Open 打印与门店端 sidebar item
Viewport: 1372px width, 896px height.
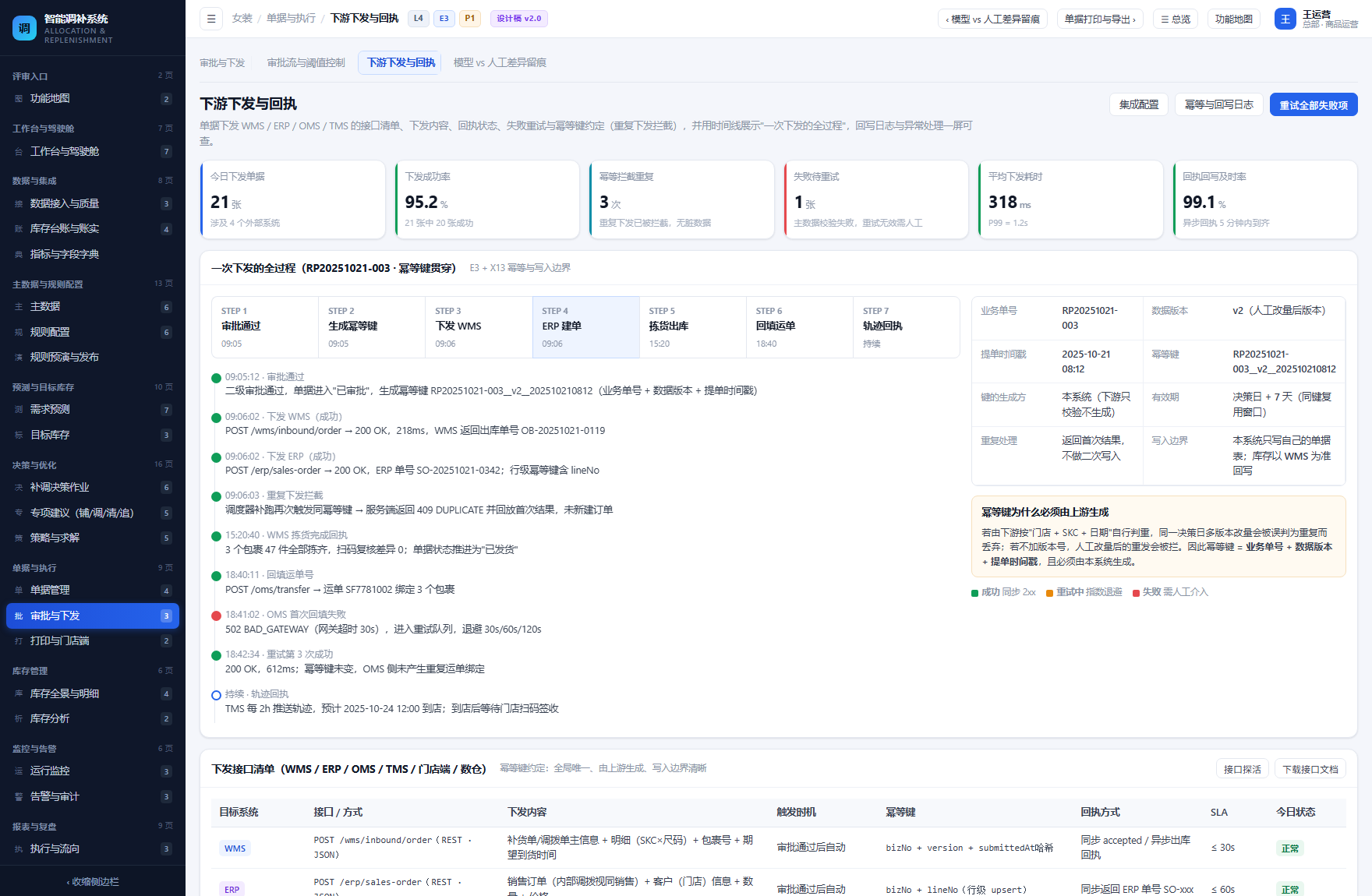[93, 641]
